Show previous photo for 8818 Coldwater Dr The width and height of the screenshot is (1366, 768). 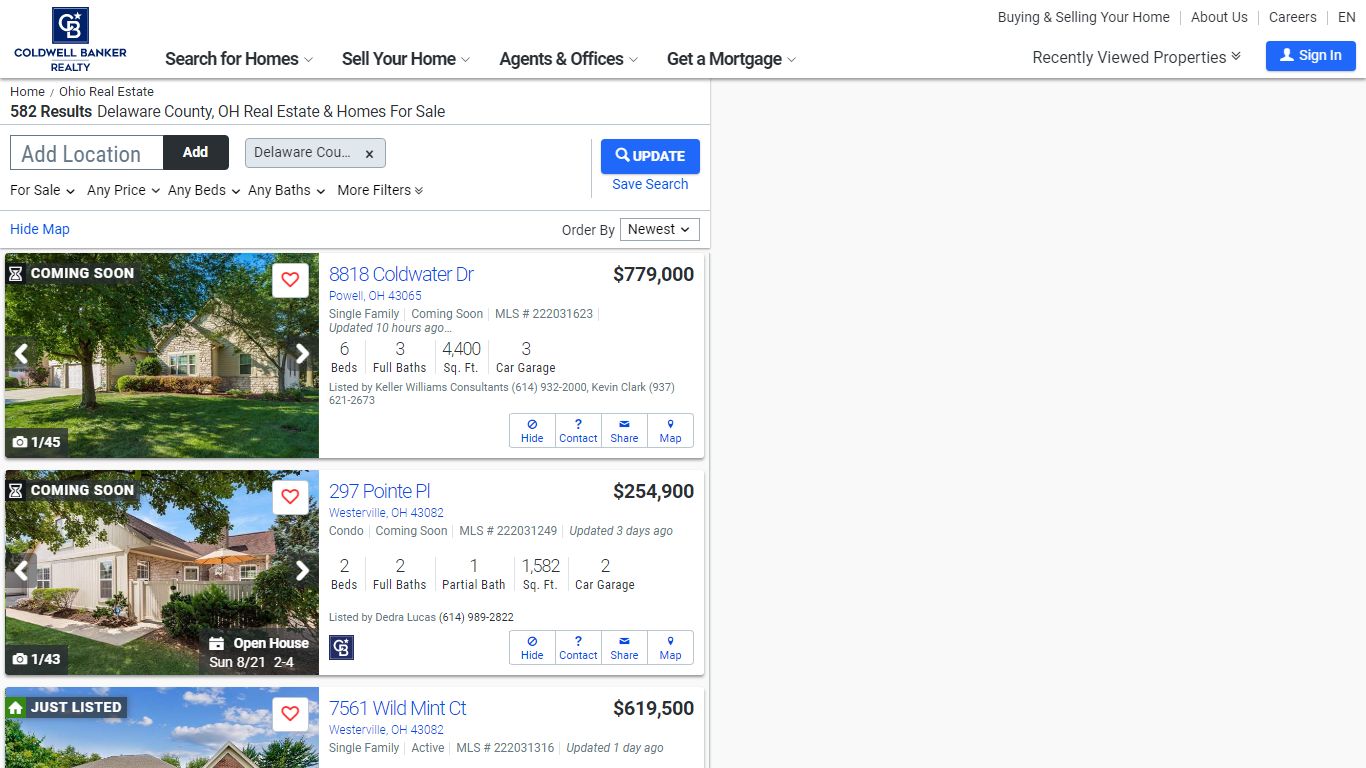coord(21,354)
